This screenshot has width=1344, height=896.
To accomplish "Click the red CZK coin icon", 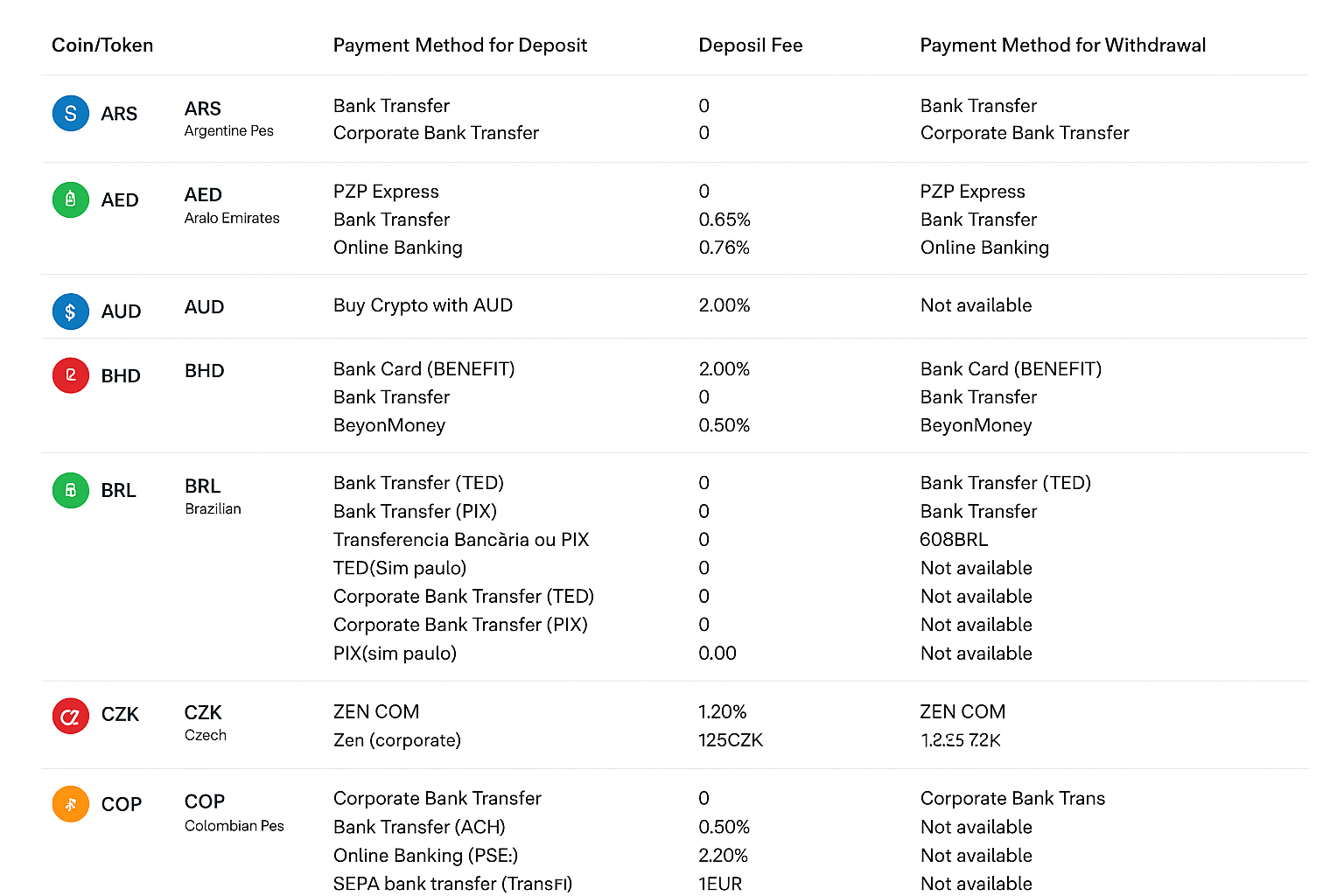I will coord(71,716).
